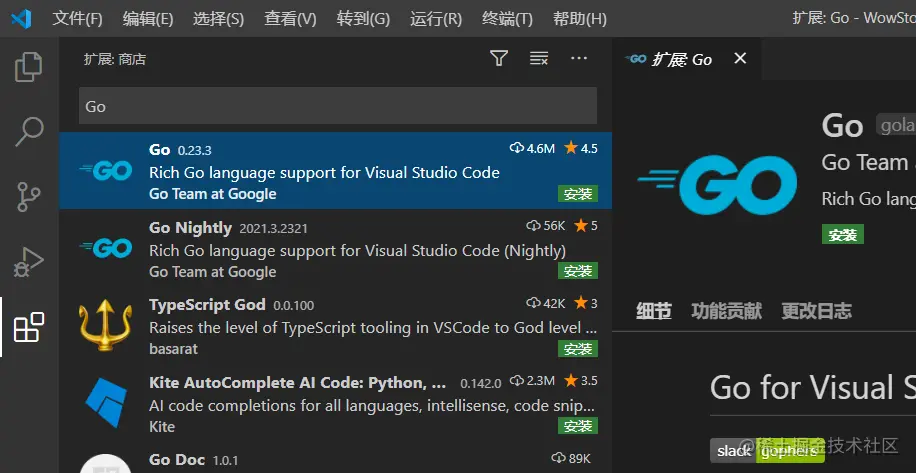Switch to the 更改日志 tab
Screen dimensions: 916x473
(x=816, y=311)
